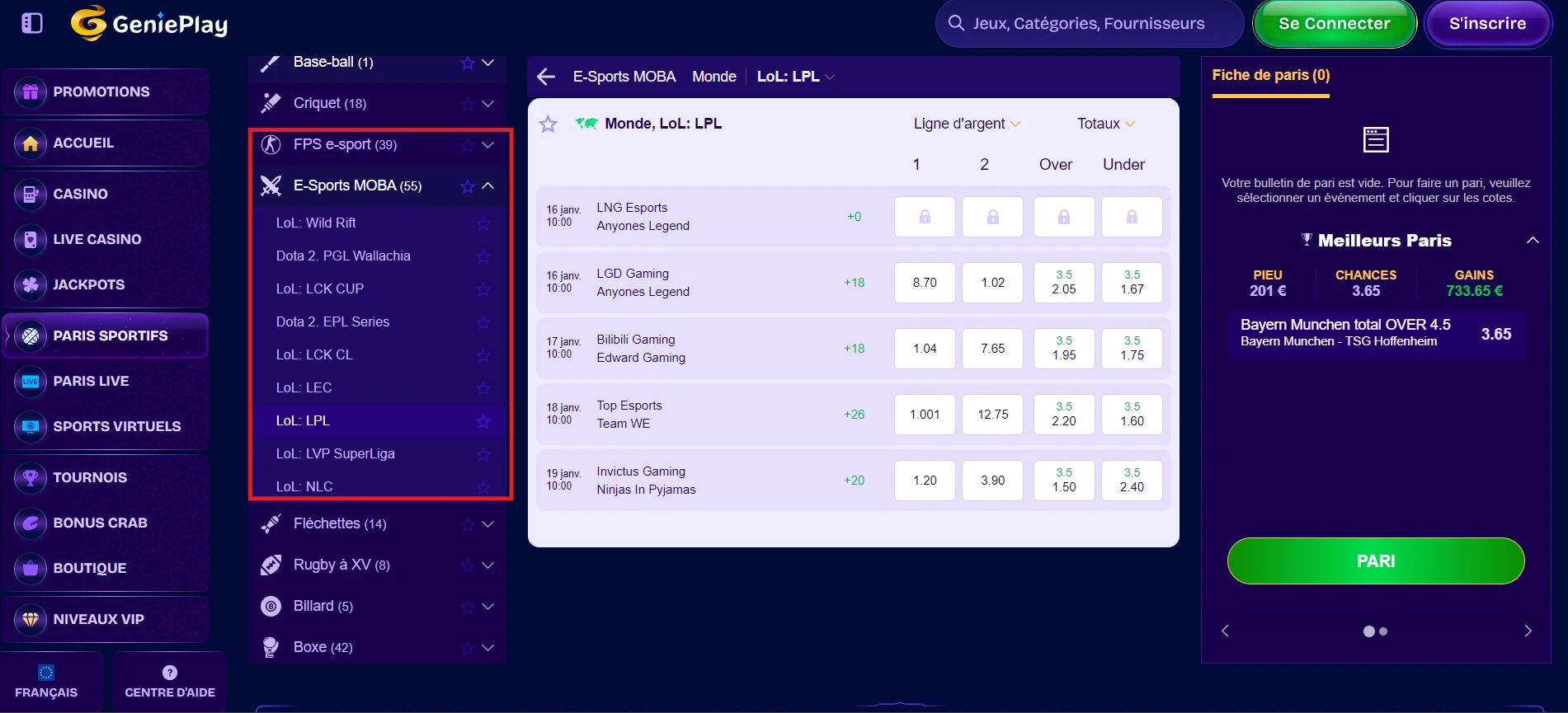Bet 8.70 on LGD Gaming win
Viewport: 1568px width, 713px height.
(925, 283)
